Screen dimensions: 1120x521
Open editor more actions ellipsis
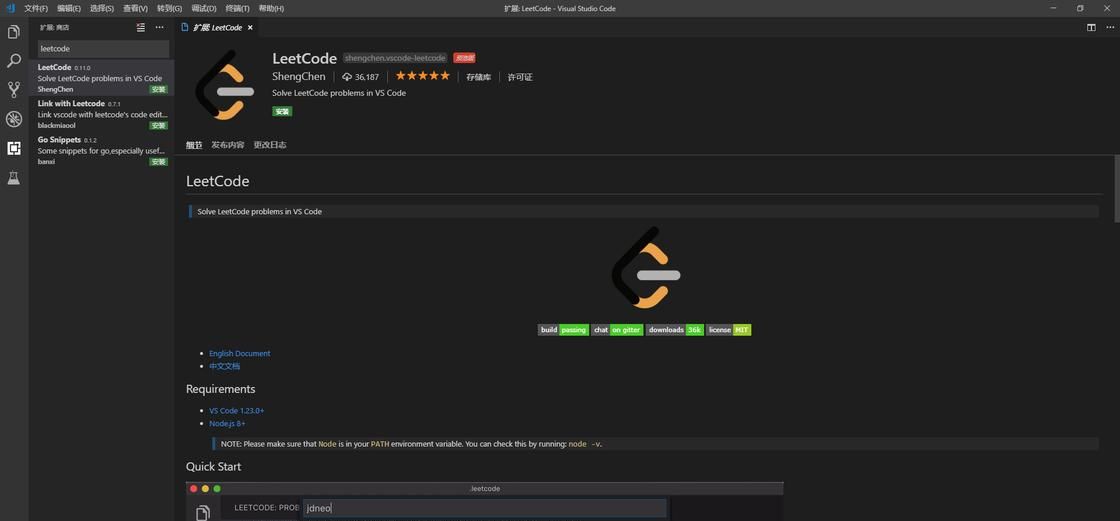(x=1109, y=27)
